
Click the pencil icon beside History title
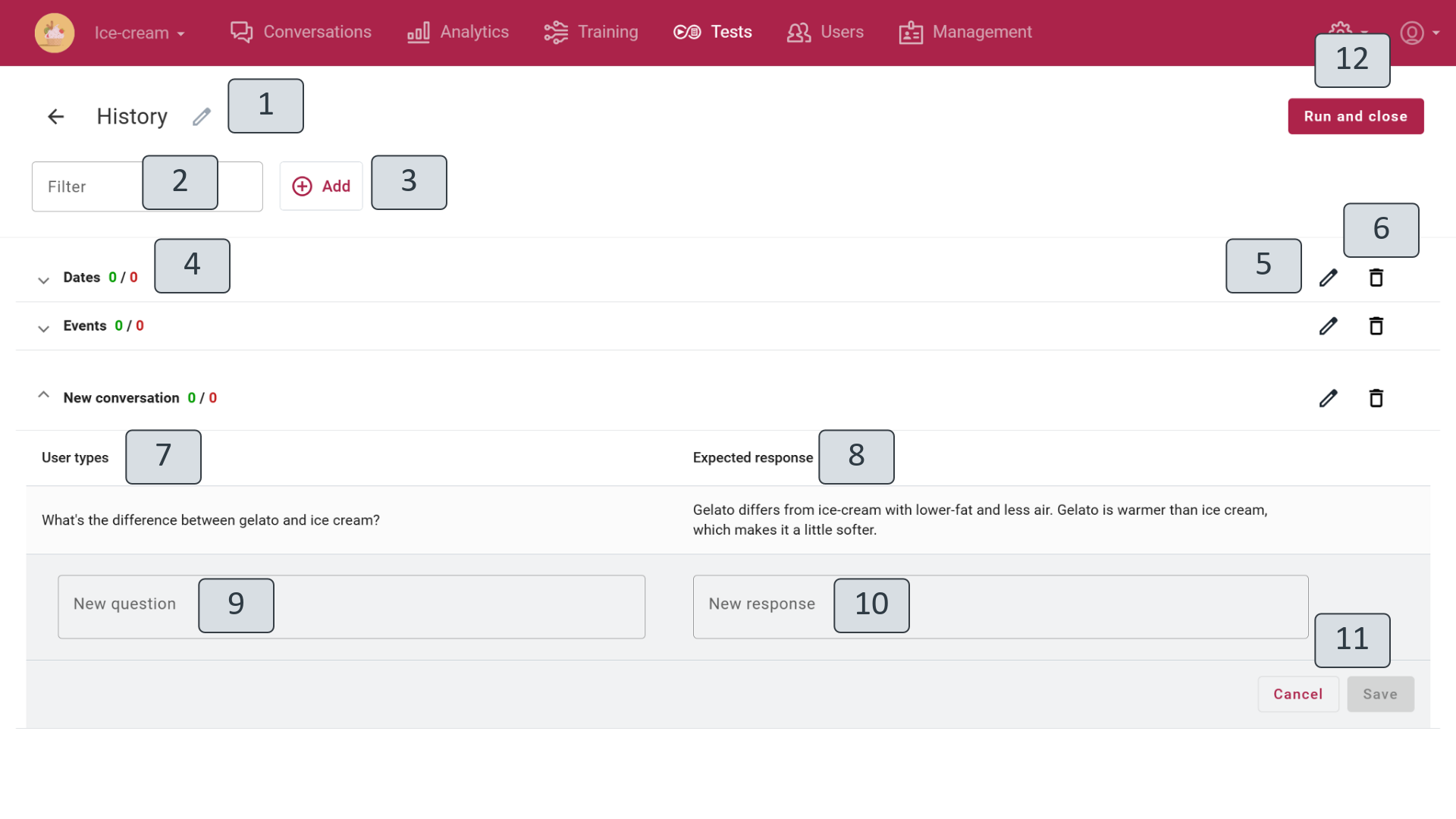pos(201,117)
